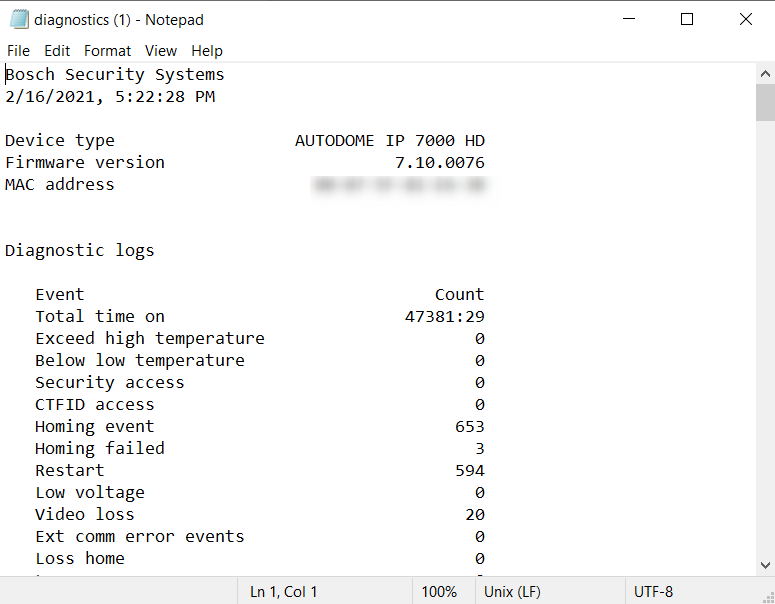Click the 'Homing failed' row label
The height and width of the screenshot is (604, 775).
click(100, 449)
